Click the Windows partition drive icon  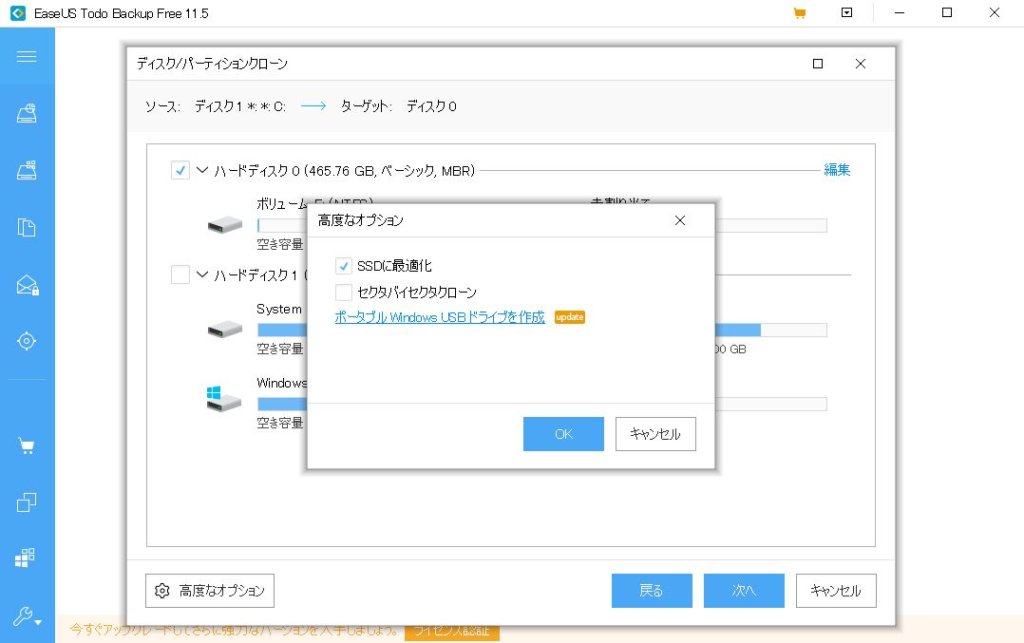[x=223, y=398]
